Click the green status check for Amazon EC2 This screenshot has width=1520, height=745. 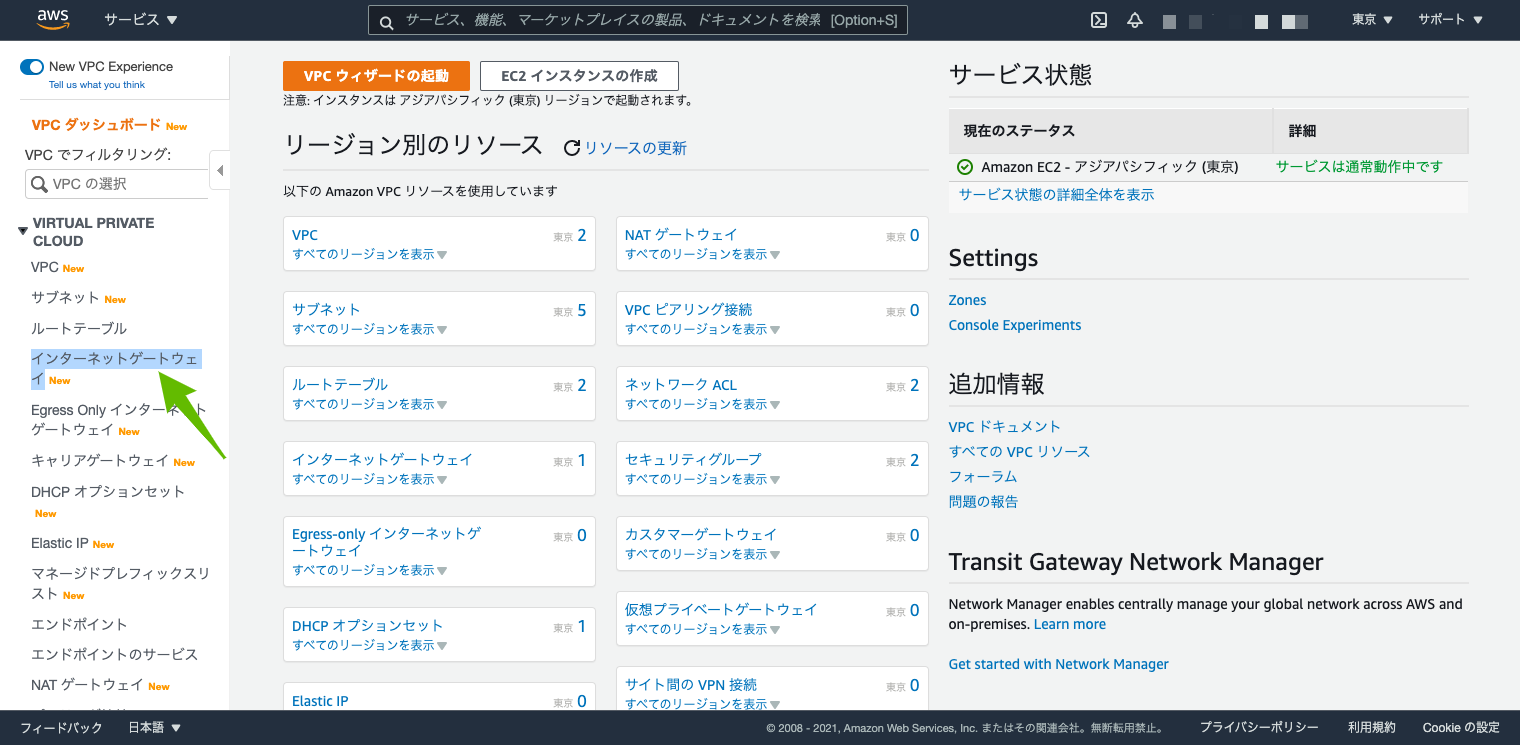(965, 167)
